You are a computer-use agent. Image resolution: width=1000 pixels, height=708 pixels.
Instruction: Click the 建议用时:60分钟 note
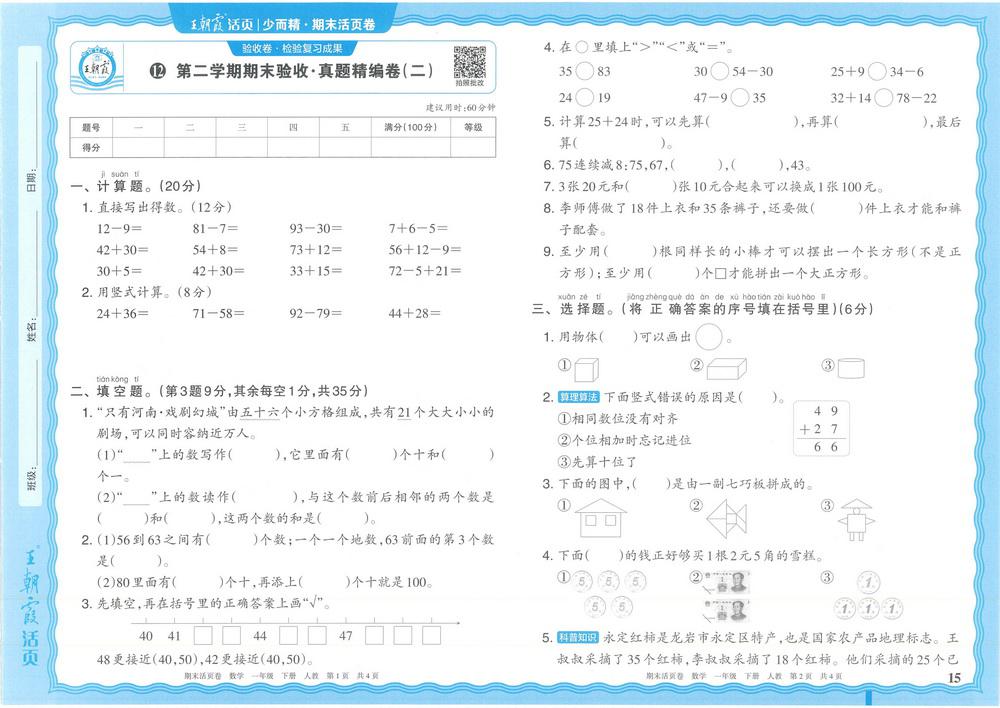point(460,108)
